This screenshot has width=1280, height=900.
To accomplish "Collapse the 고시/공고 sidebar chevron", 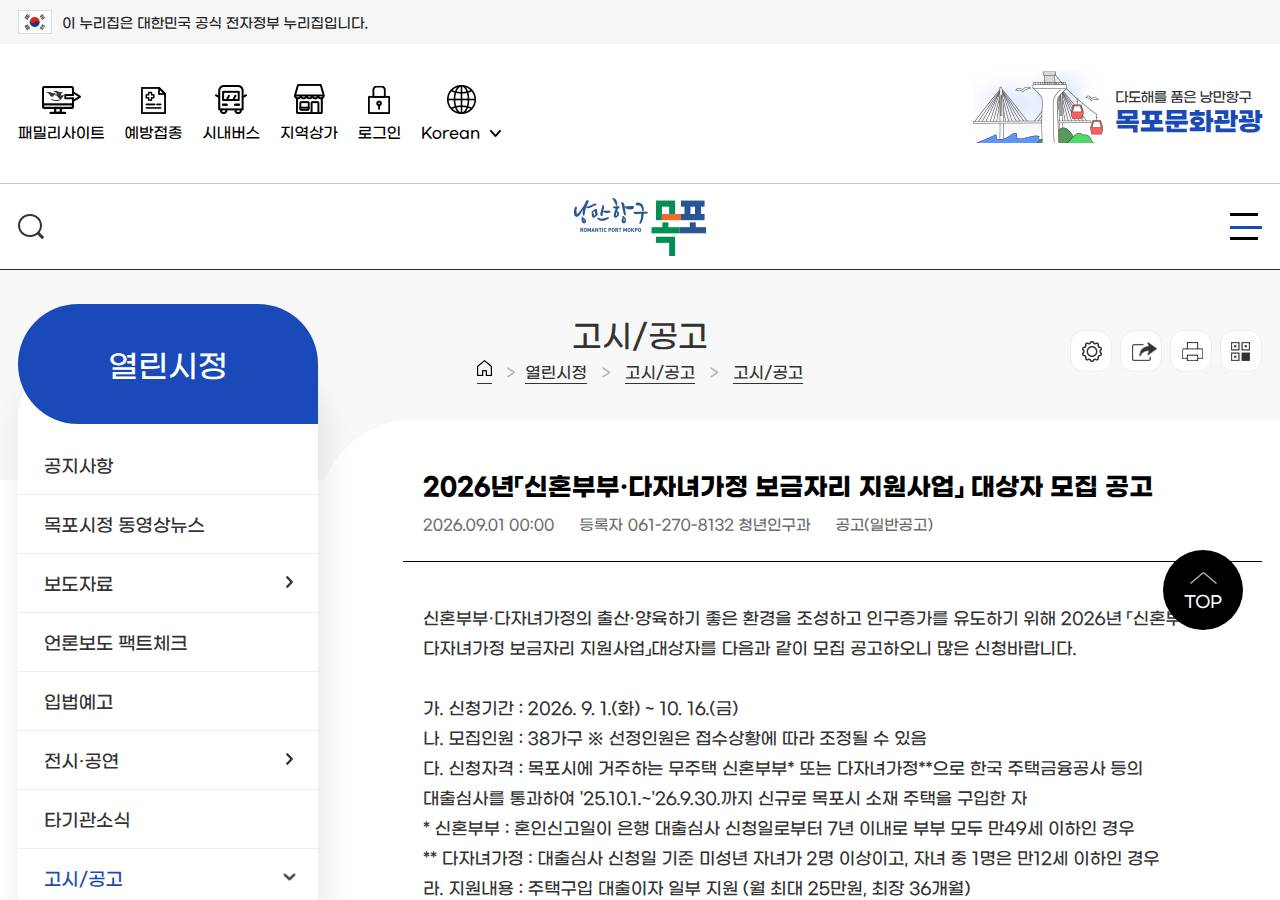I will point(289,877).
